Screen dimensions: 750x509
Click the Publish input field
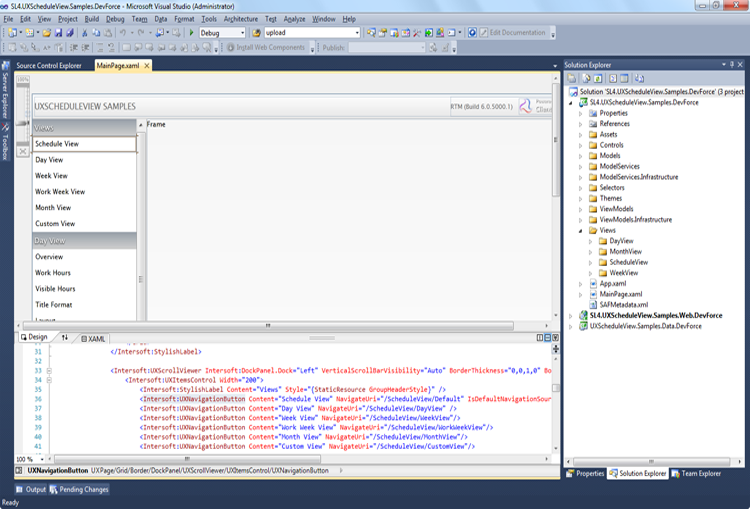pyautogui.click(x=386, y=47)
